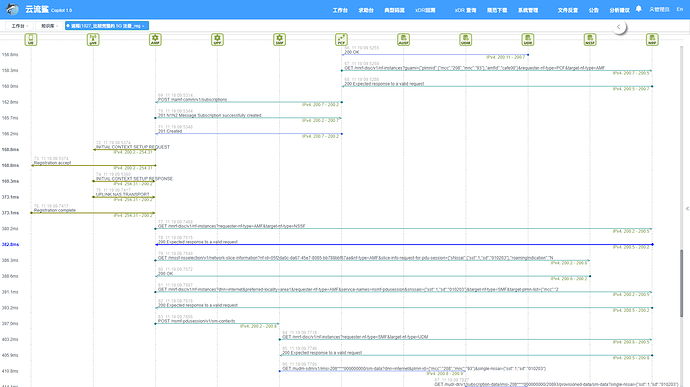Select the UDM node icon
Image resolution: width=690 pixels, height=387 pixels.
(x=466, y=40)
